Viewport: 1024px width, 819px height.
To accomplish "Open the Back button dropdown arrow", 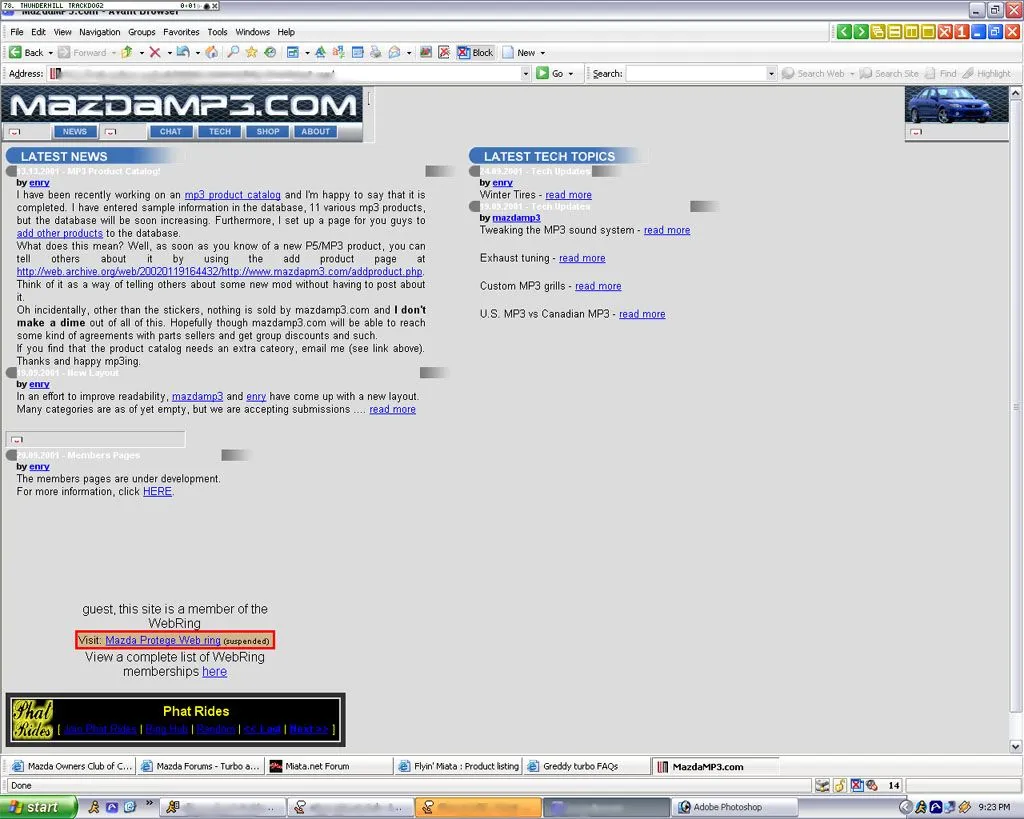I will pyautogui.click(x=52, y=52).
